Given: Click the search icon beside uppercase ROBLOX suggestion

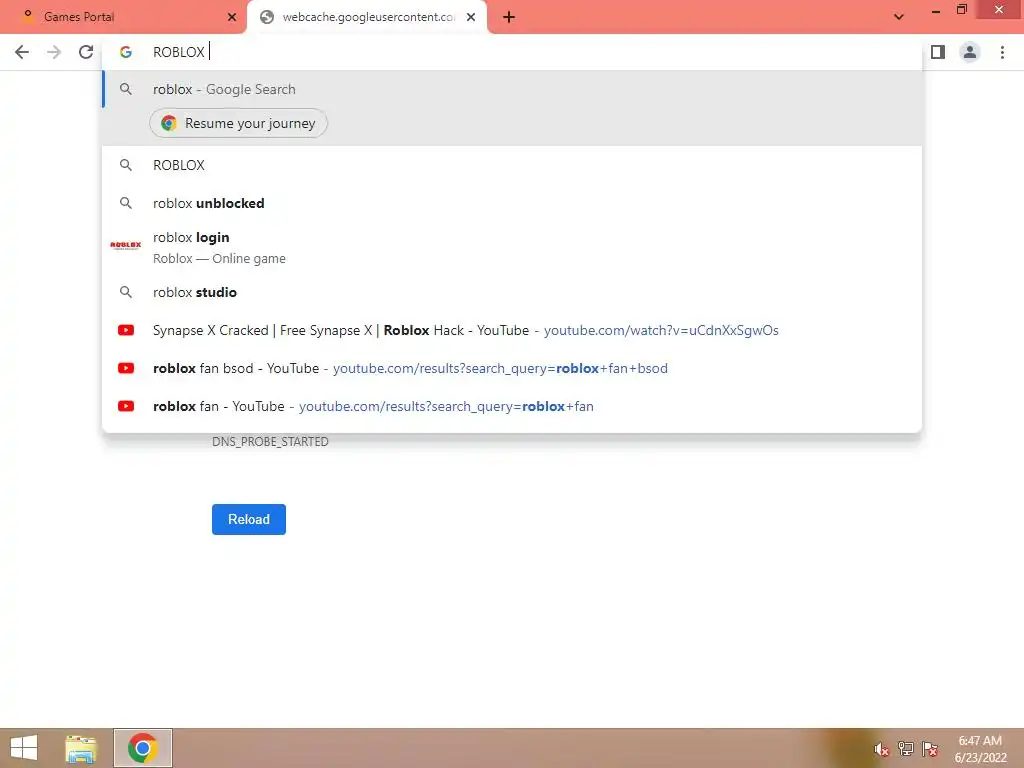Looking at the screenshot, I should pyautogui.click(x=125, y=165).
